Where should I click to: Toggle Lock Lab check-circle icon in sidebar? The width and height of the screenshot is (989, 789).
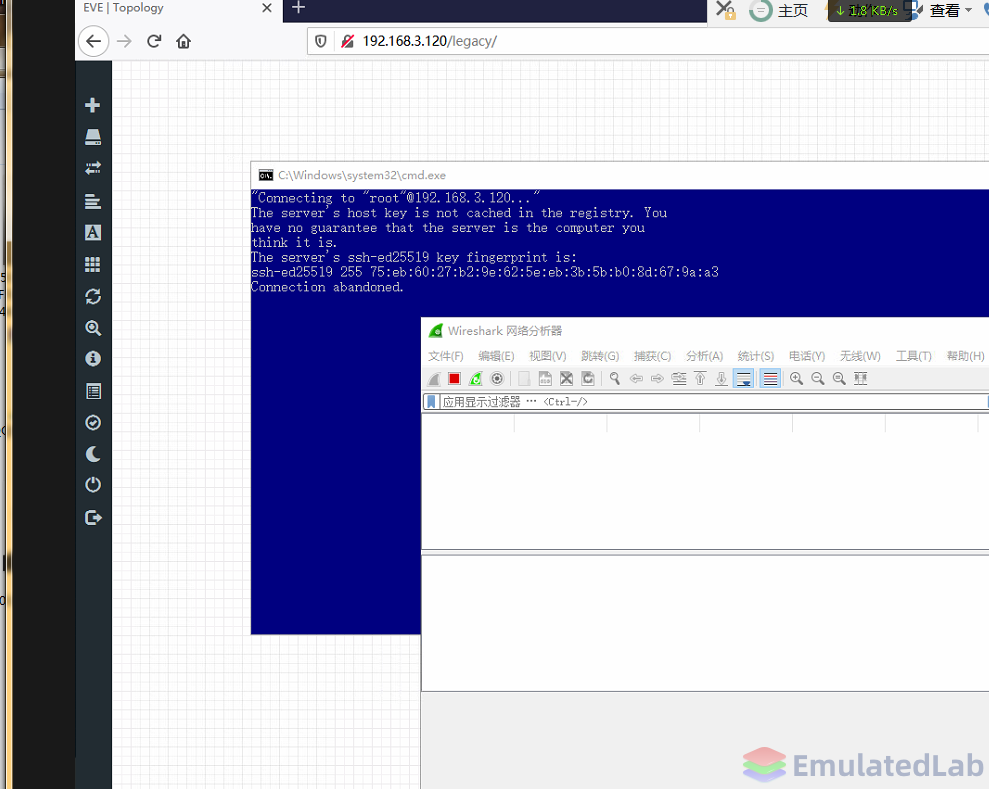tap(93, 423)
